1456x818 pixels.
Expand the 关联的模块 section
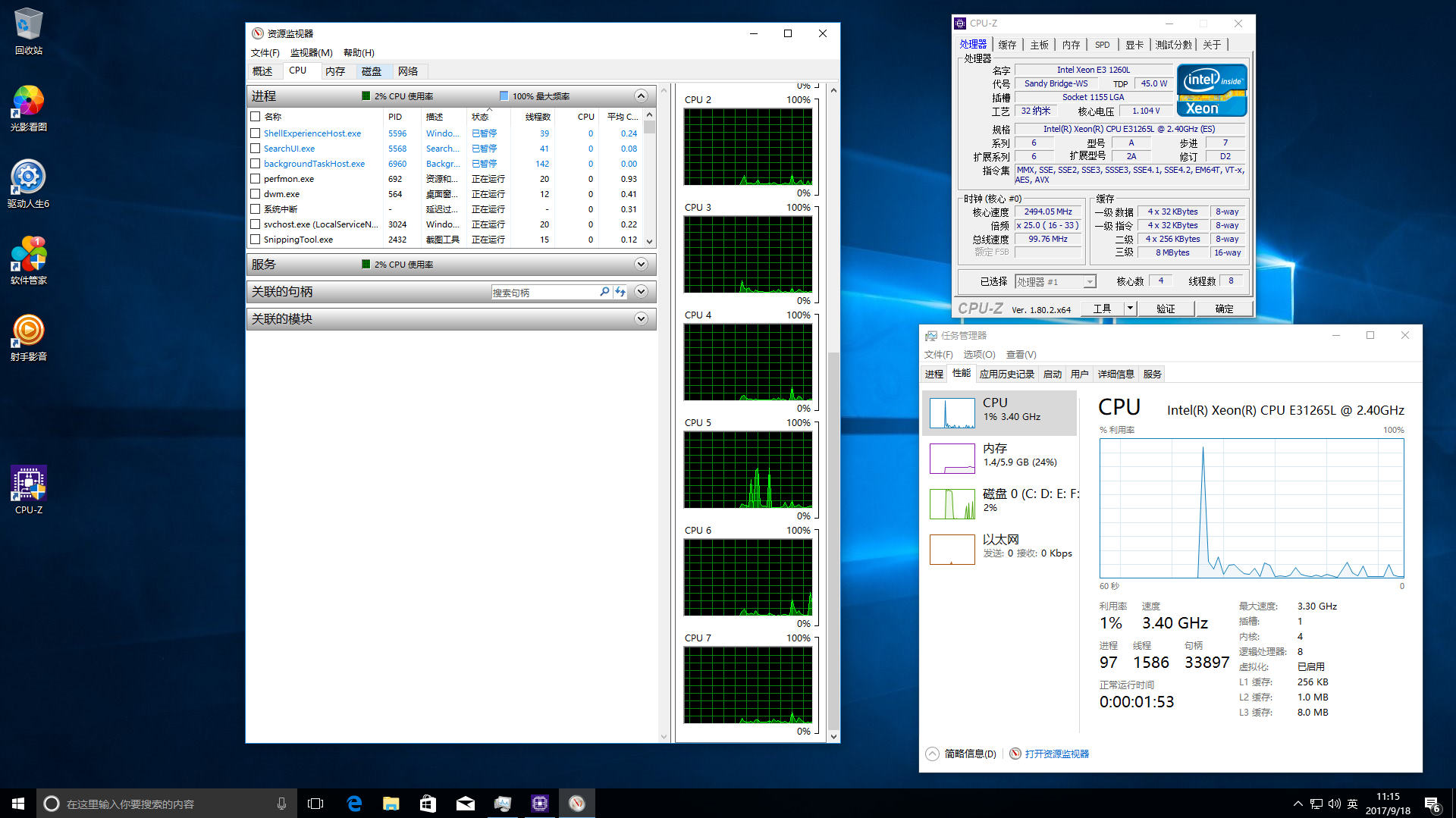pos(641,319)
